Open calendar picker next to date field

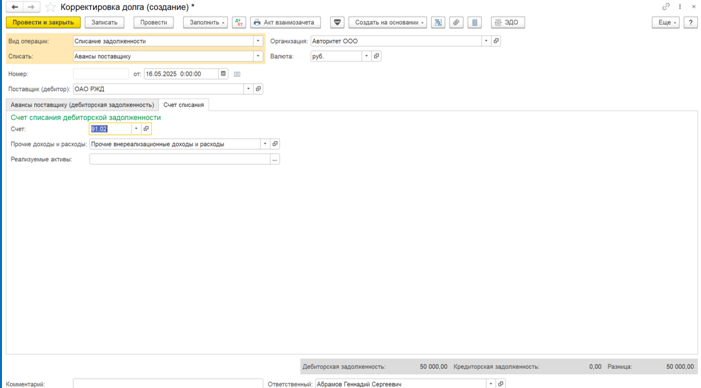pyautogui.click(x=223, y=74)
